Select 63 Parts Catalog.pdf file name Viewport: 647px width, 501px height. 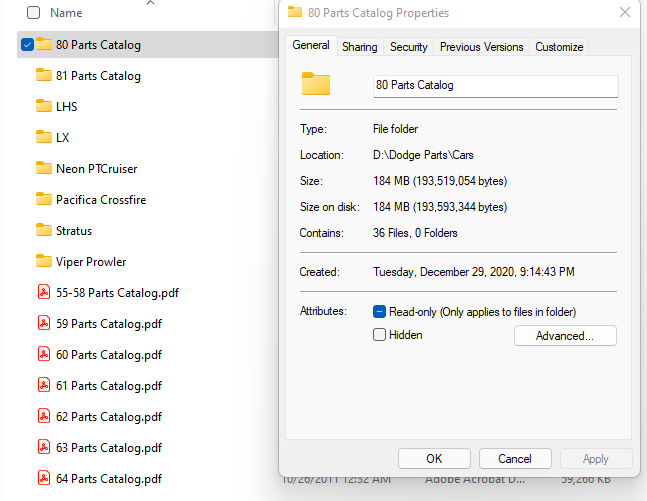tap(109, 447)
